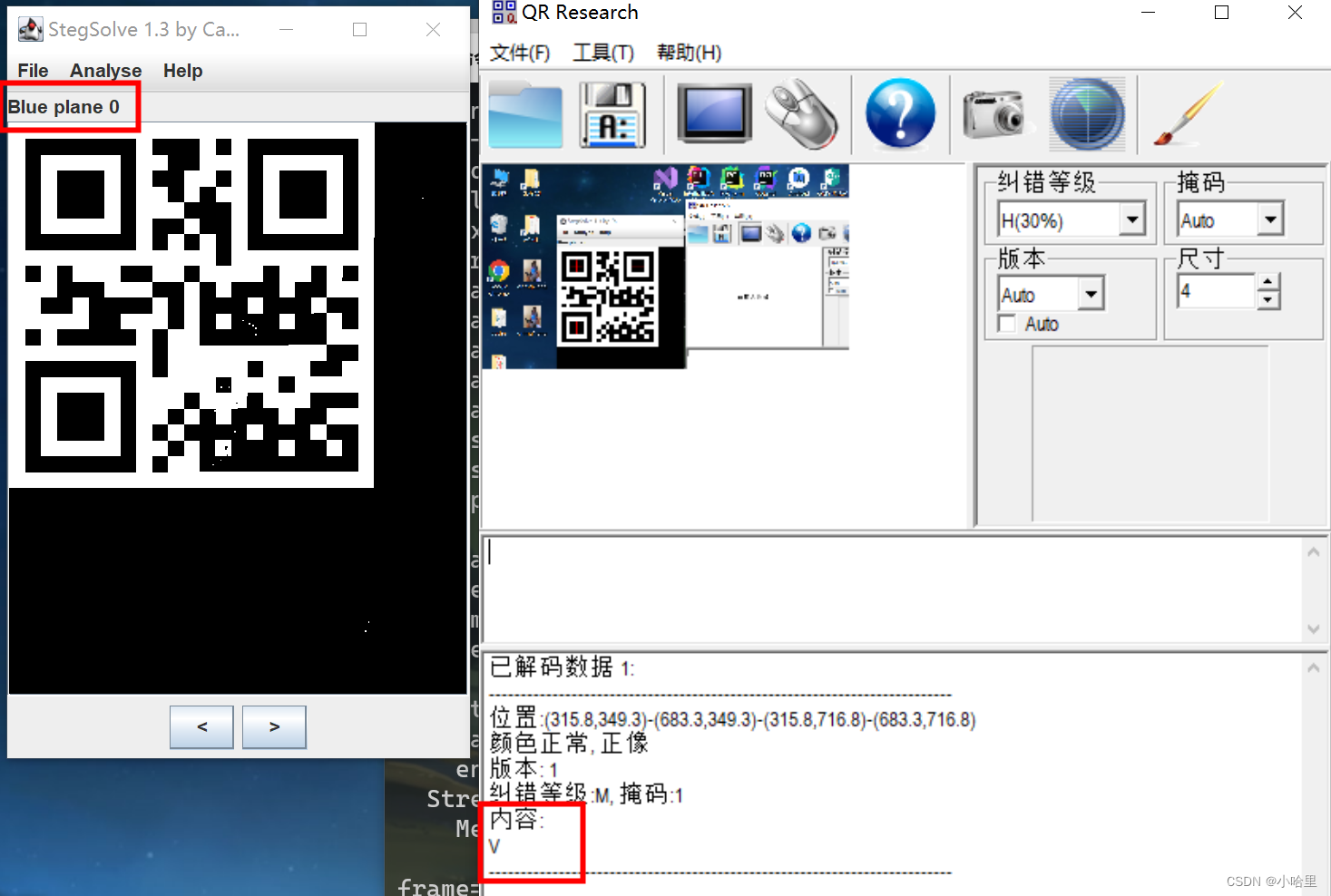
Task: Increase 尺寸 value with up arrow
Action: coord(1268,282)
